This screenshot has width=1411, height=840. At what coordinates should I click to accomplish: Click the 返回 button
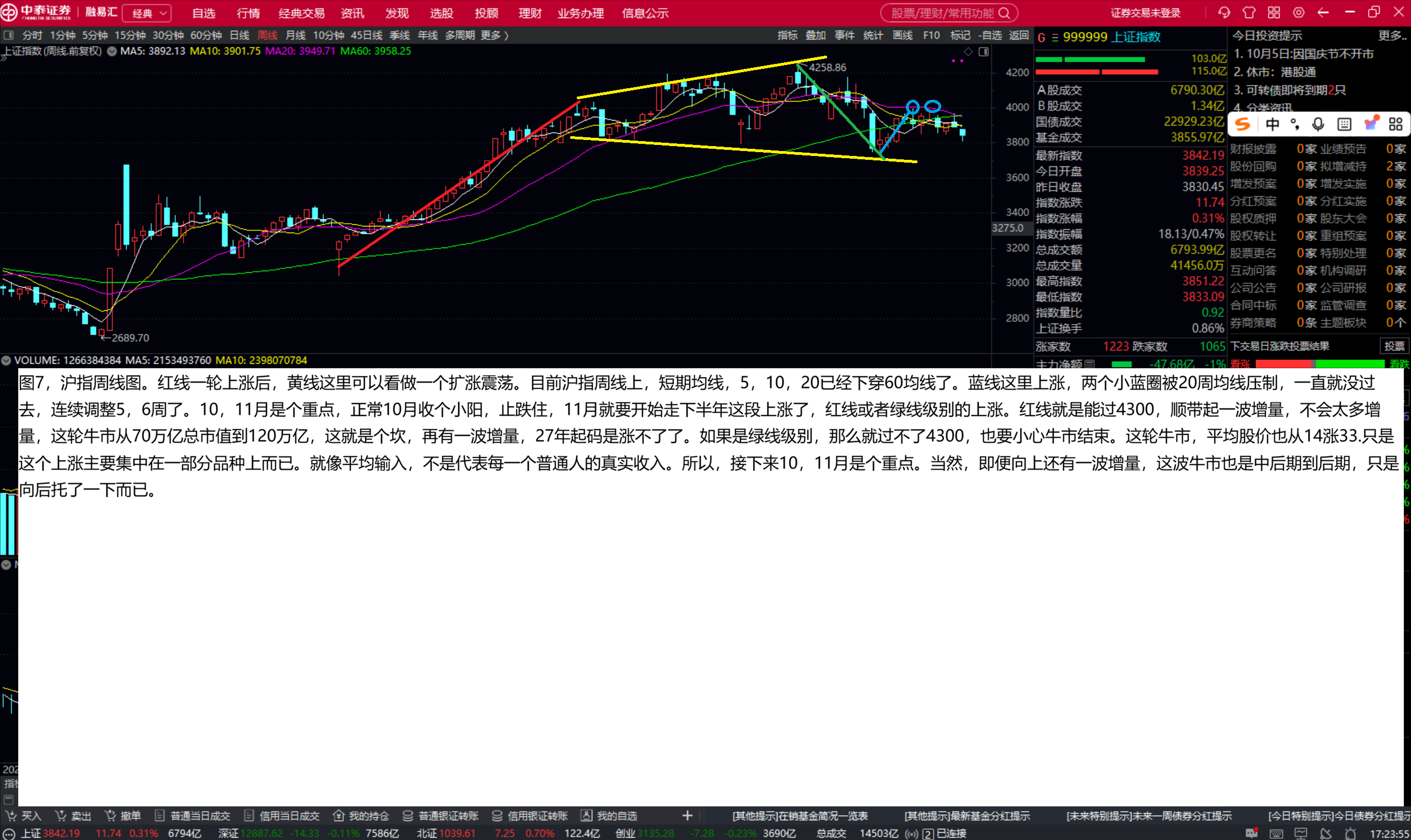(1018, 35)
